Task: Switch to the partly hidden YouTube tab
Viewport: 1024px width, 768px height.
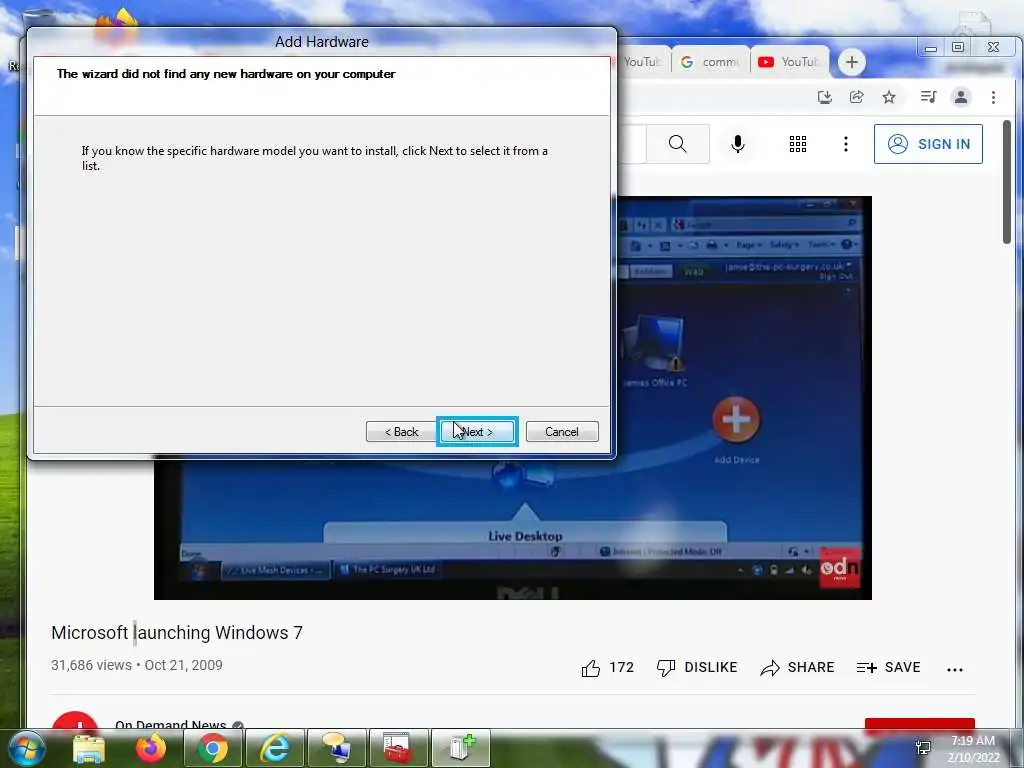Action: tap(643, 62)
